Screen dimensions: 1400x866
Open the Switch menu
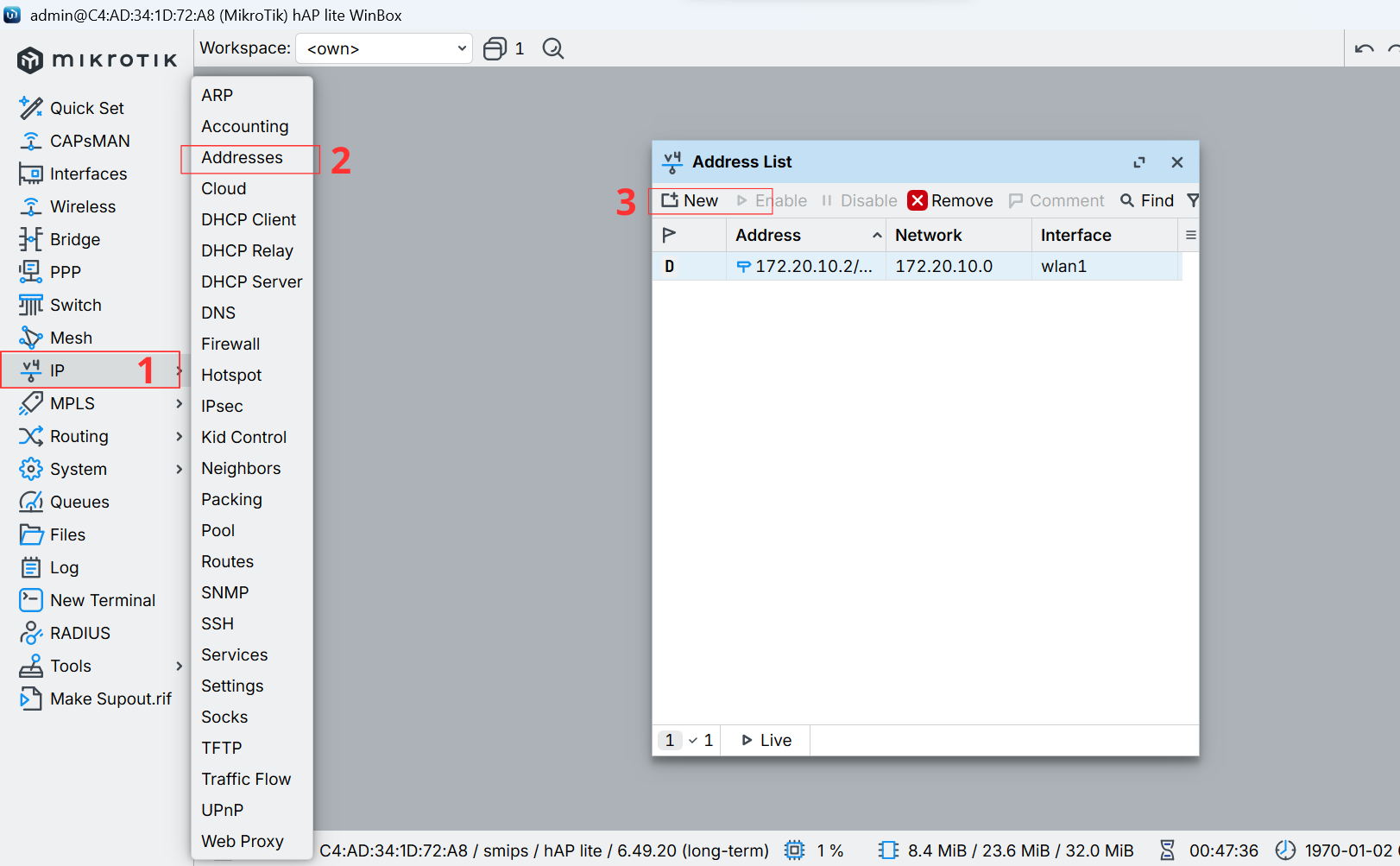click(60, 305)
